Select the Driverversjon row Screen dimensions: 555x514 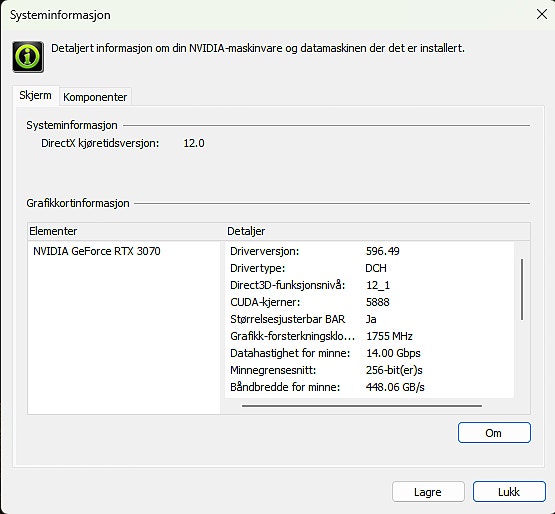pyautogui.click(x=369, y=251)
